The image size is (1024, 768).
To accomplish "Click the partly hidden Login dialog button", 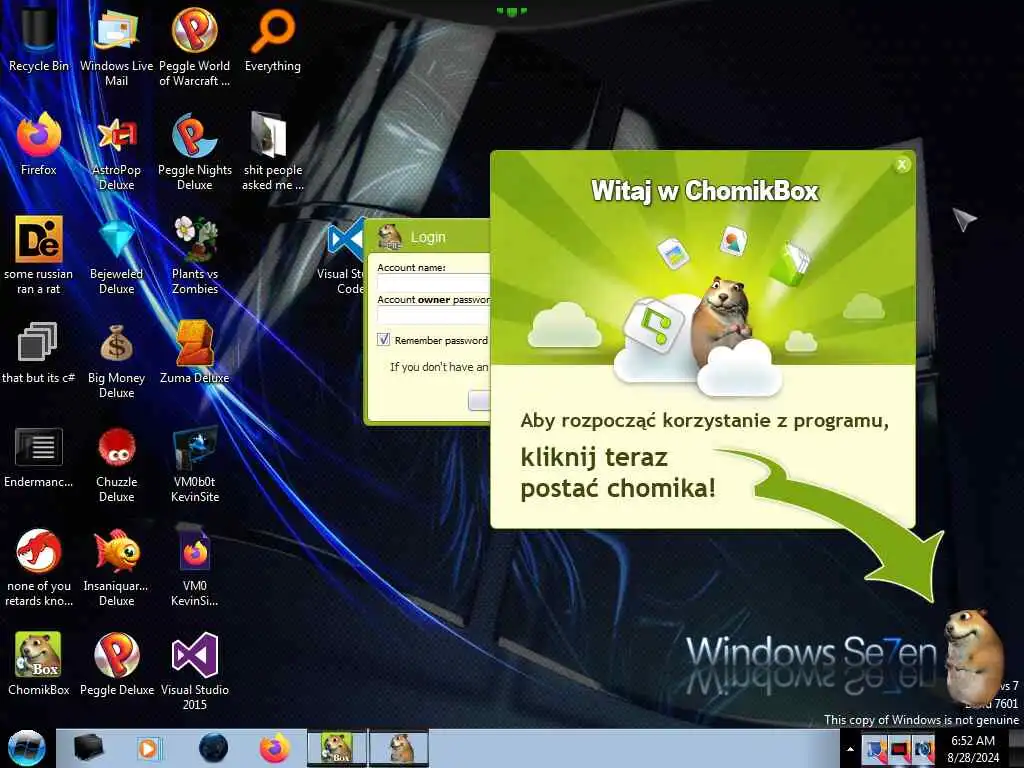I will (479, 400).
